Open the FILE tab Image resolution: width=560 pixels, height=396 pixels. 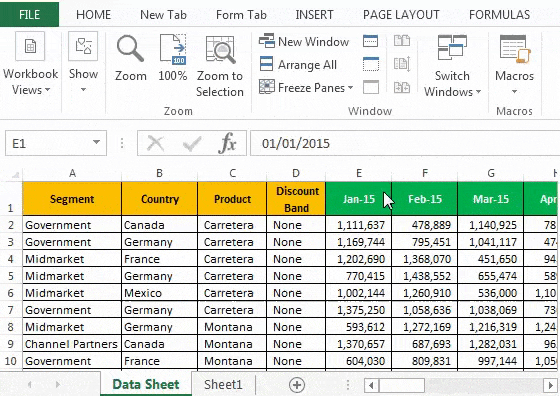[x=29, y=15]
